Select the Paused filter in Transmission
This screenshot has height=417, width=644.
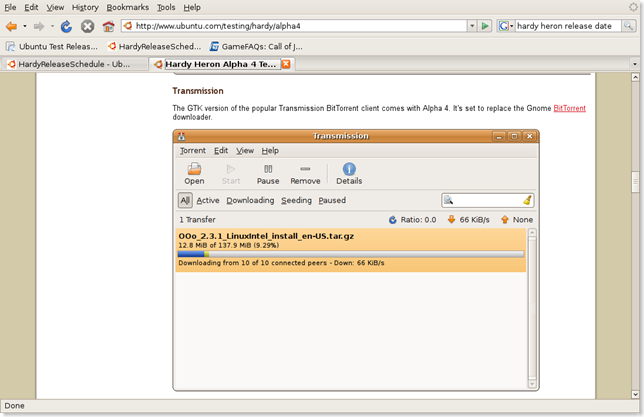coord(332,200)
